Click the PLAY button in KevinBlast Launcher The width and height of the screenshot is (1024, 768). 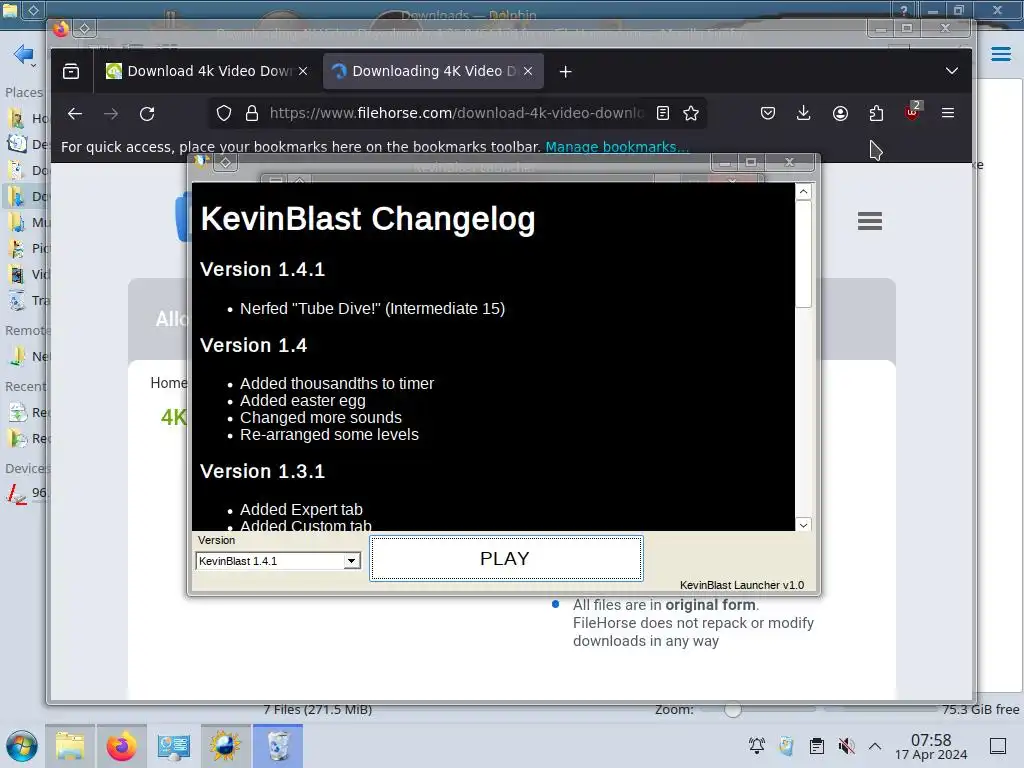506,558
